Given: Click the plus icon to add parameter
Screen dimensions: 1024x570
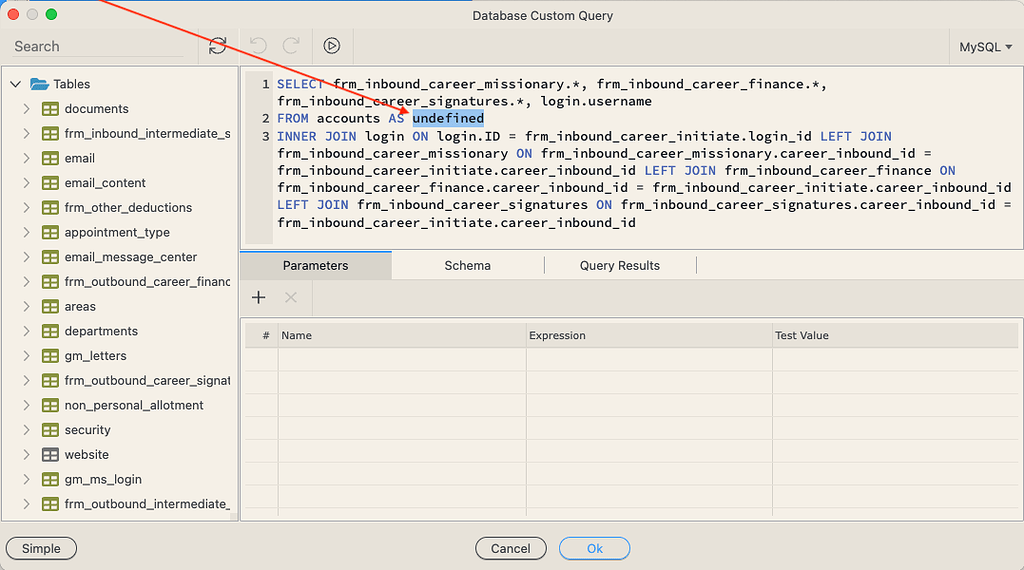Looking at the screenshot, I should (258, 297).
